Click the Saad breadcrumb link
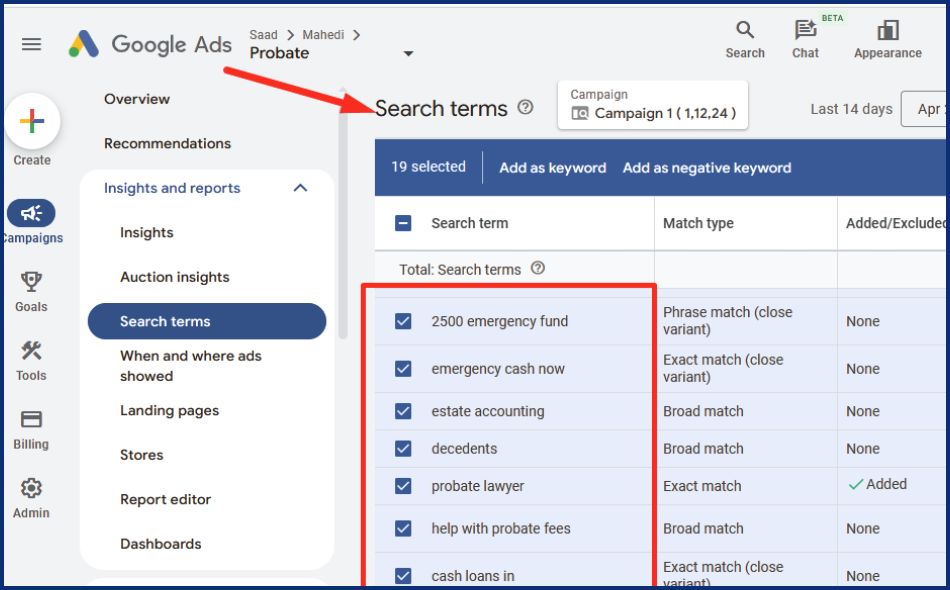The image size is (950, 590). pos(264,35)
